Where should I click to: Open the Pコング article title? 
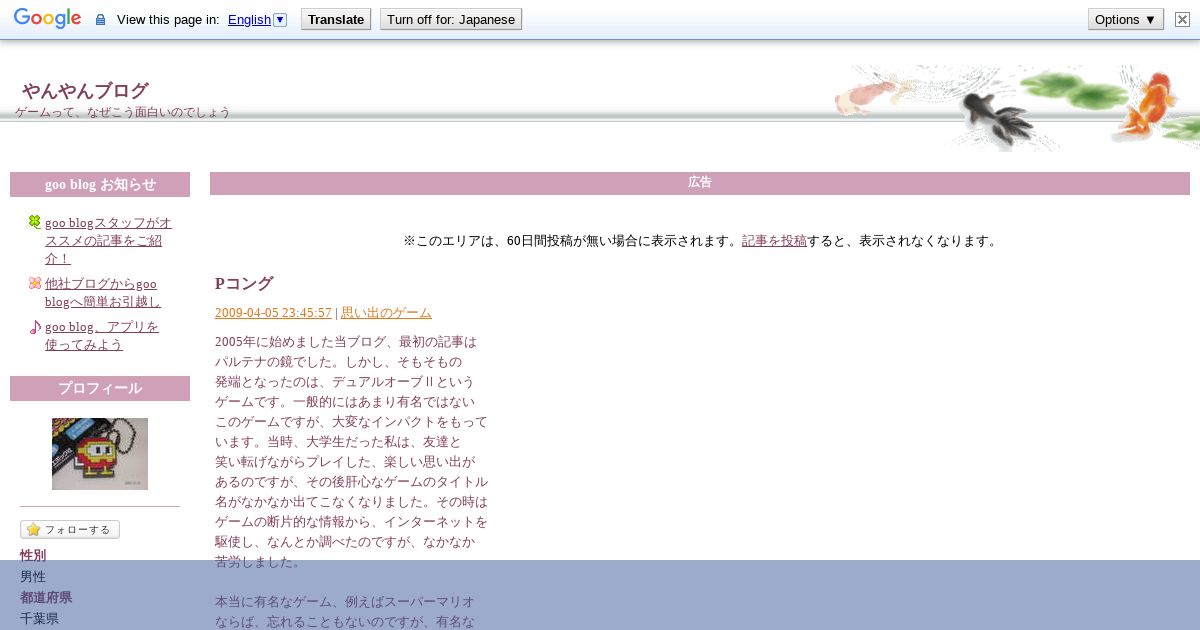(244, 284)
